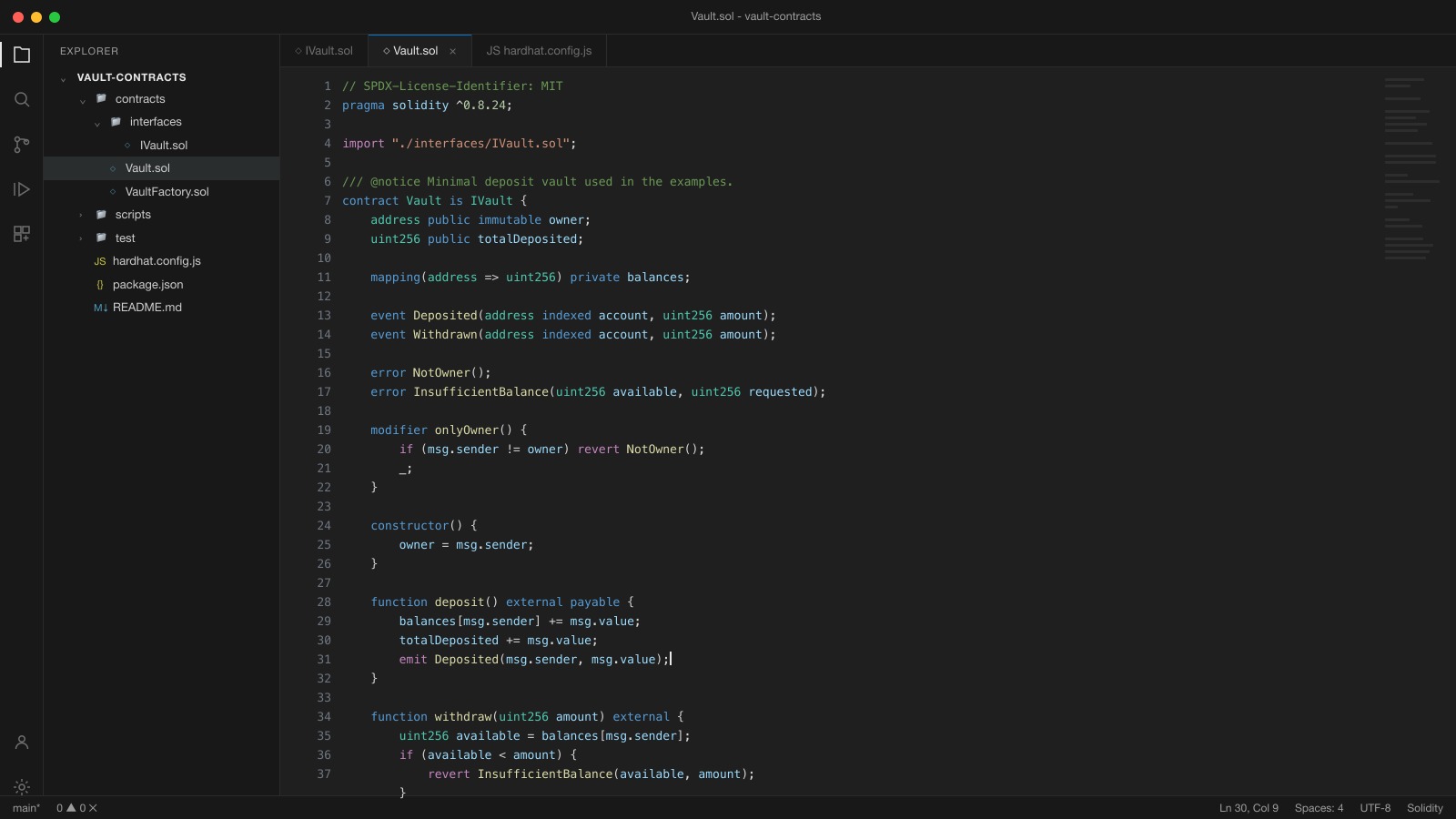Image resolution: width=1456 pixels, height=819 pixels.
Task: Click the Withdrawn event name on line 14
Action: pyautogui.click(x=445, y=334)
